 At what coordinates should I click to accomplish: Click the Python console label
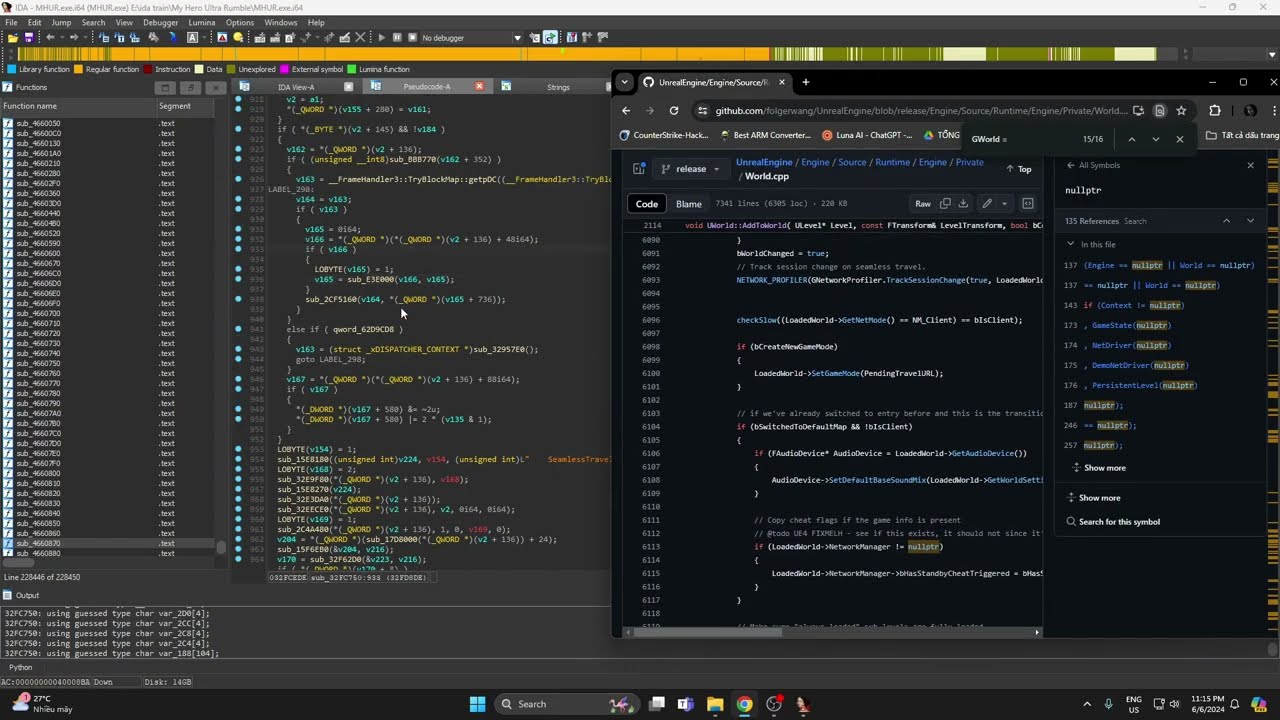click(20, 667)
